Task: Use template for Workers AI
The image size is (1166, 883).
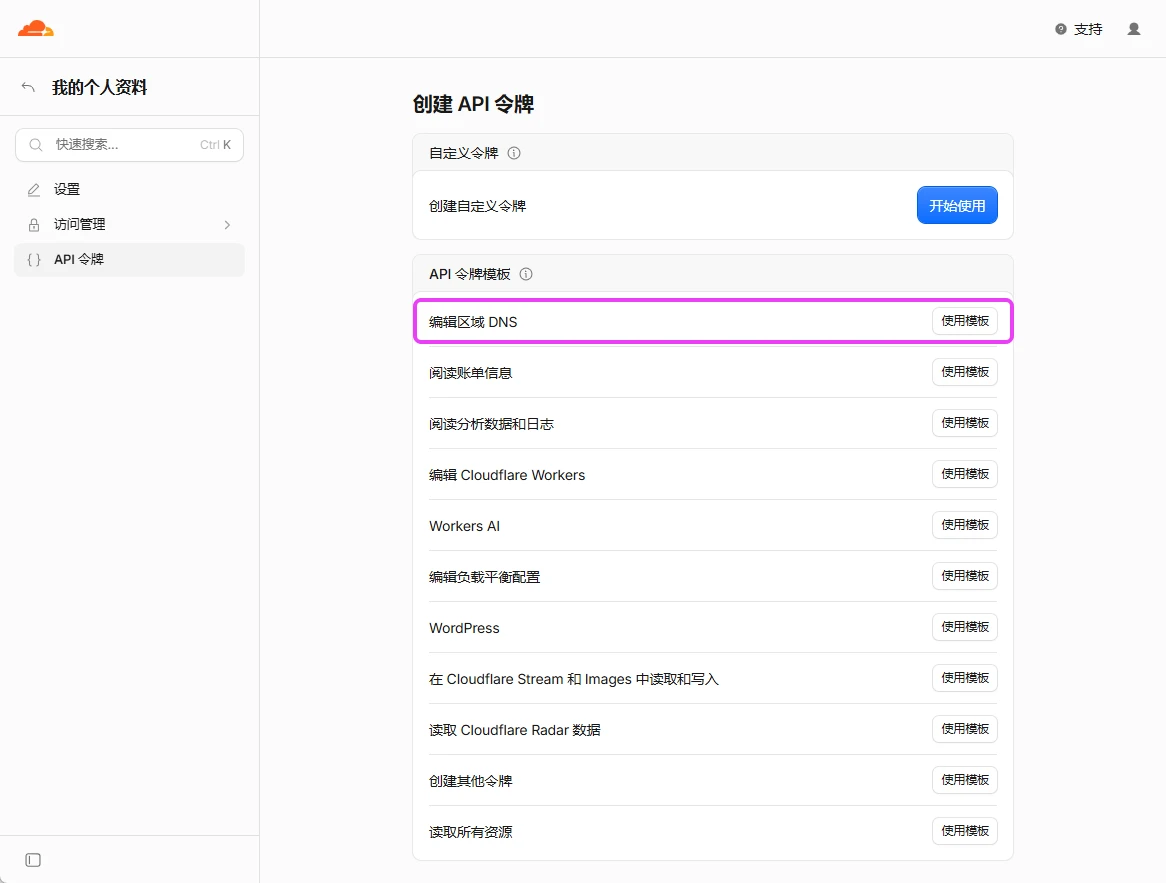Action: [964, 525]
